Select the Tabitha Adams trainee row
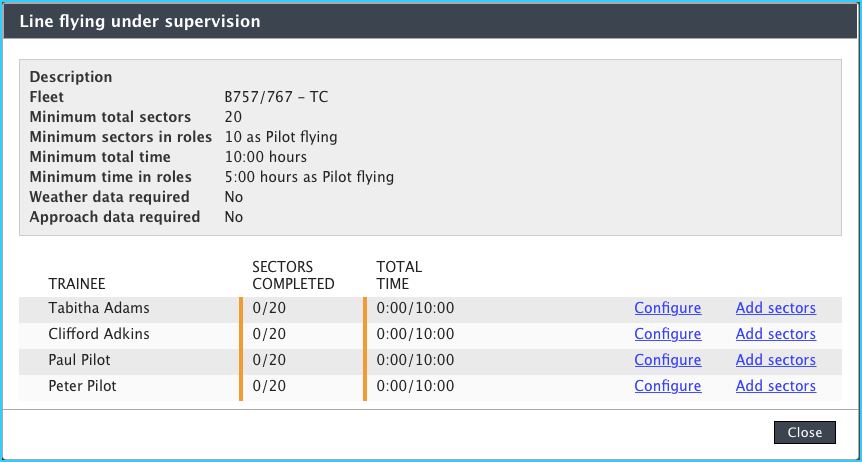 (x=99, y=308)
